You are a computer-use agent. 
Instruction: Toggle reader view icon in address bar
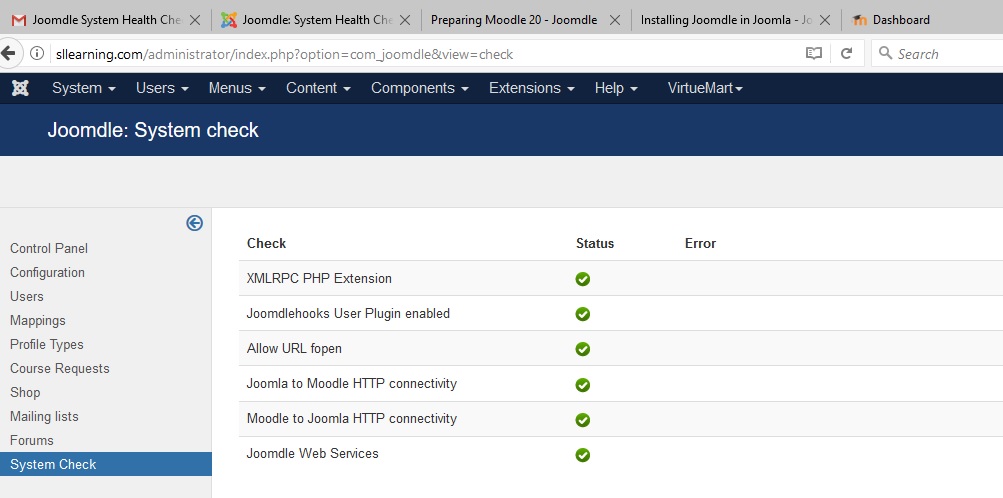tap(814, 54)
